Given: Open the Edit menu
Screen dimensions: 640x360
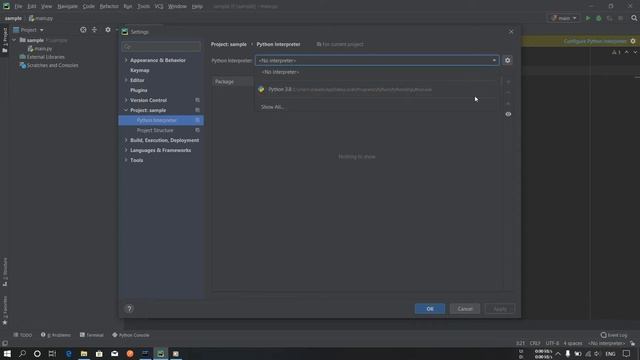Looking at the screenshot, I should pyautogui.click(x=31, y=7).
